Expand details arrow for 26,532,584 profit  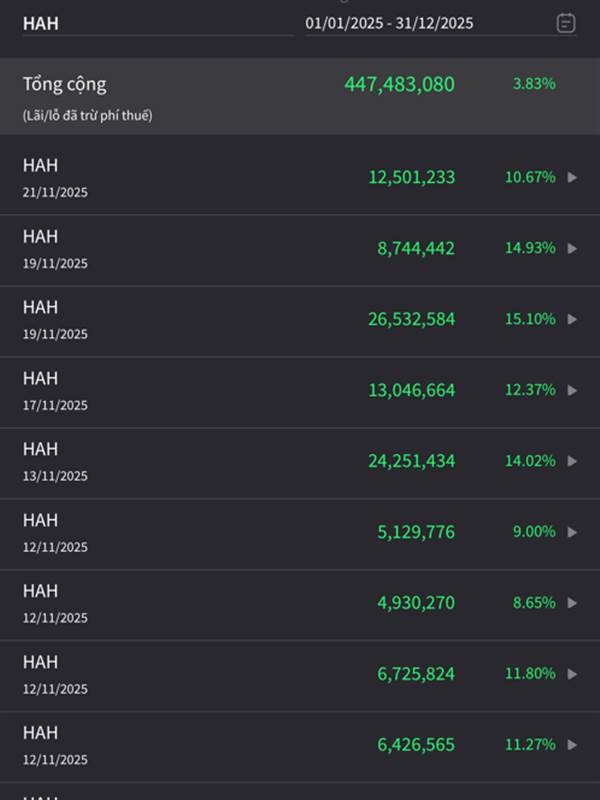click(572, 319)
